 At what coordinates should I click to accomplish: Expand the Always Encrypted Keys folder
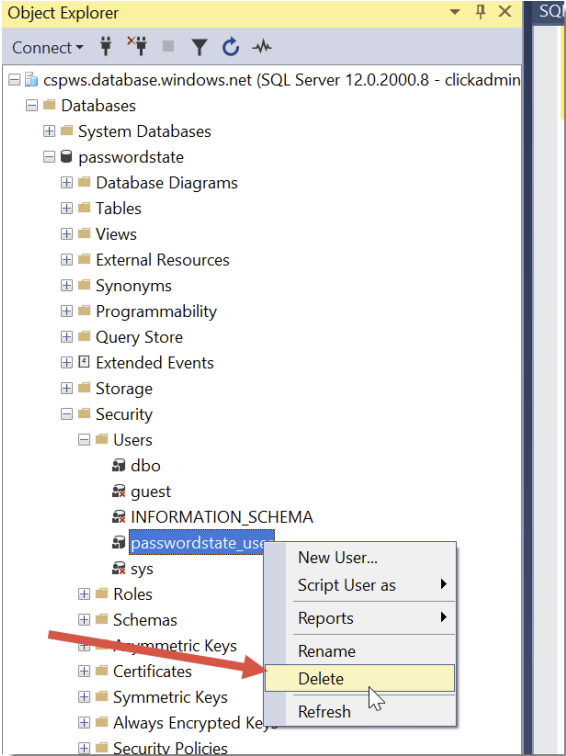click(84, 722)
